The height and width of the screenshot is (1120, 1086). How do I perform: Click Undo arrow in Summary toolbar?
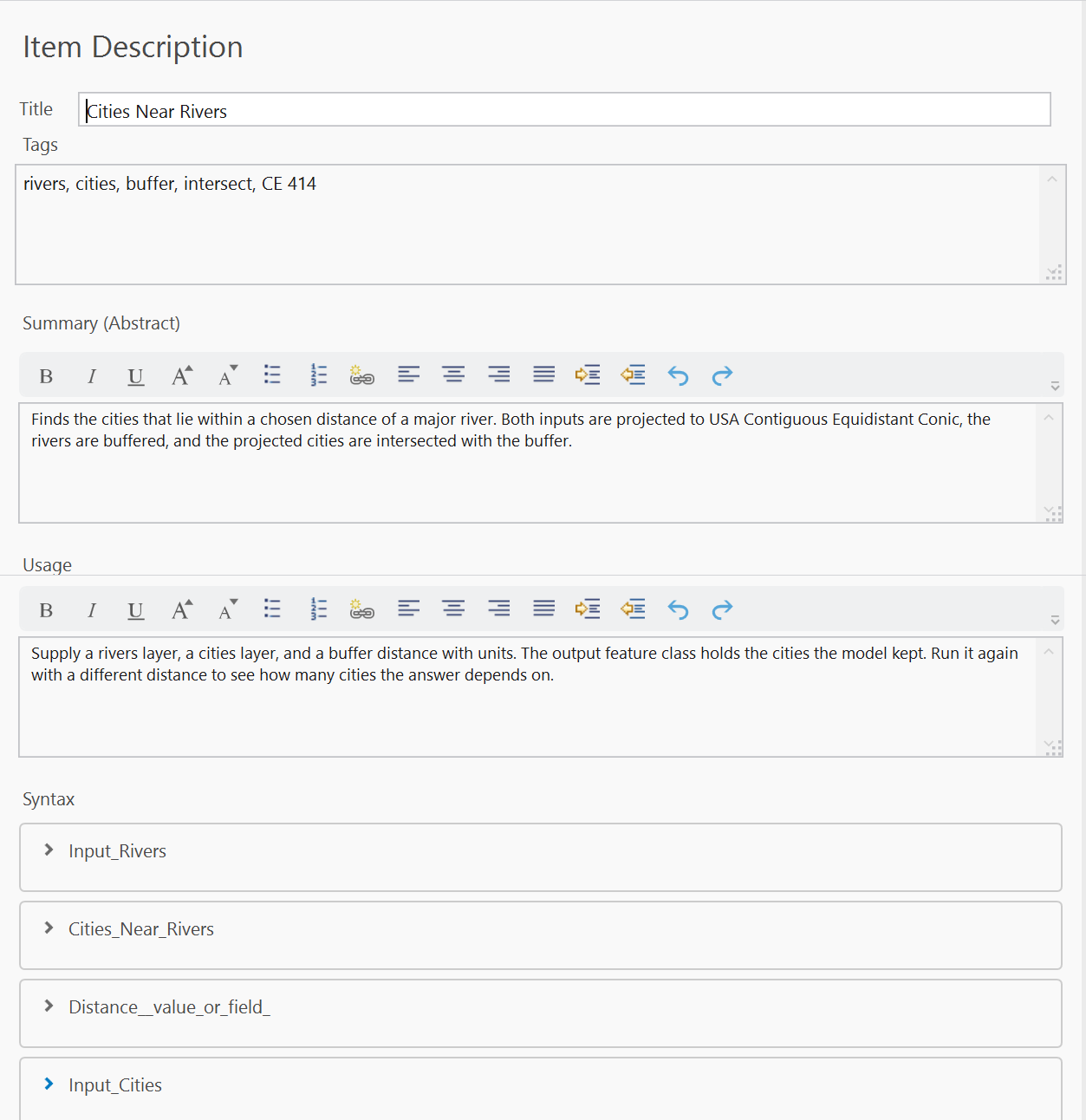click(678, 375)
